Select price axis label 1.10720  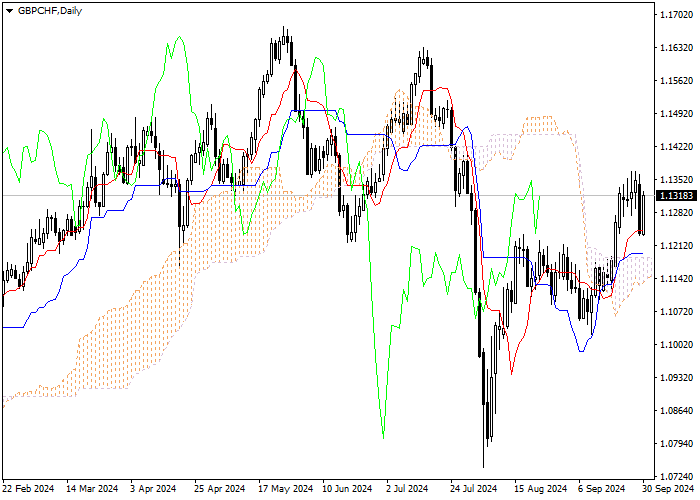tap(676, 312)
